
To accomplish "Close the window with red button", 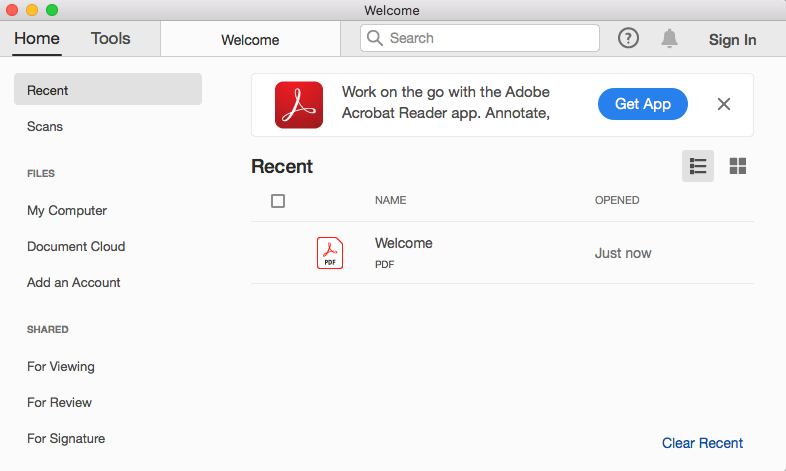I will (12, 10).
